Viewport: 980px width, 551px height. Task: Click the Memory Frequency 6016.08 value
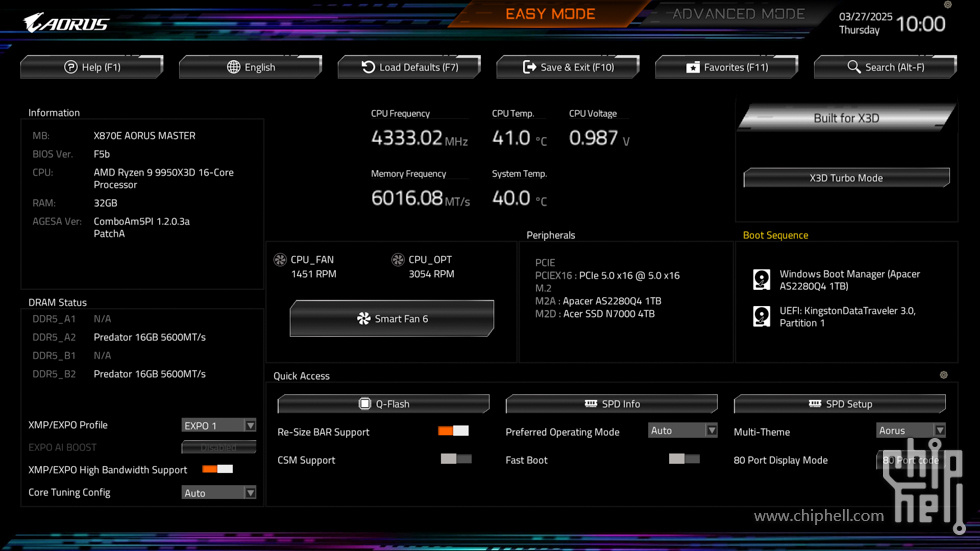coord(420,198)
